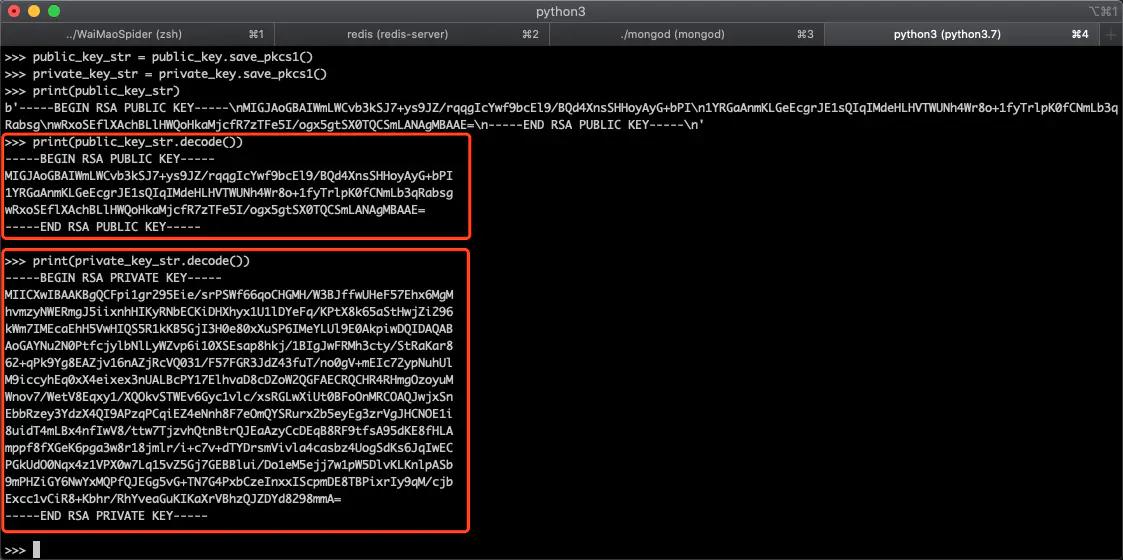Click key line starting 9mPHZiGY6NwYx
Screen dimensions: 1123x560
tap(228, 481)
